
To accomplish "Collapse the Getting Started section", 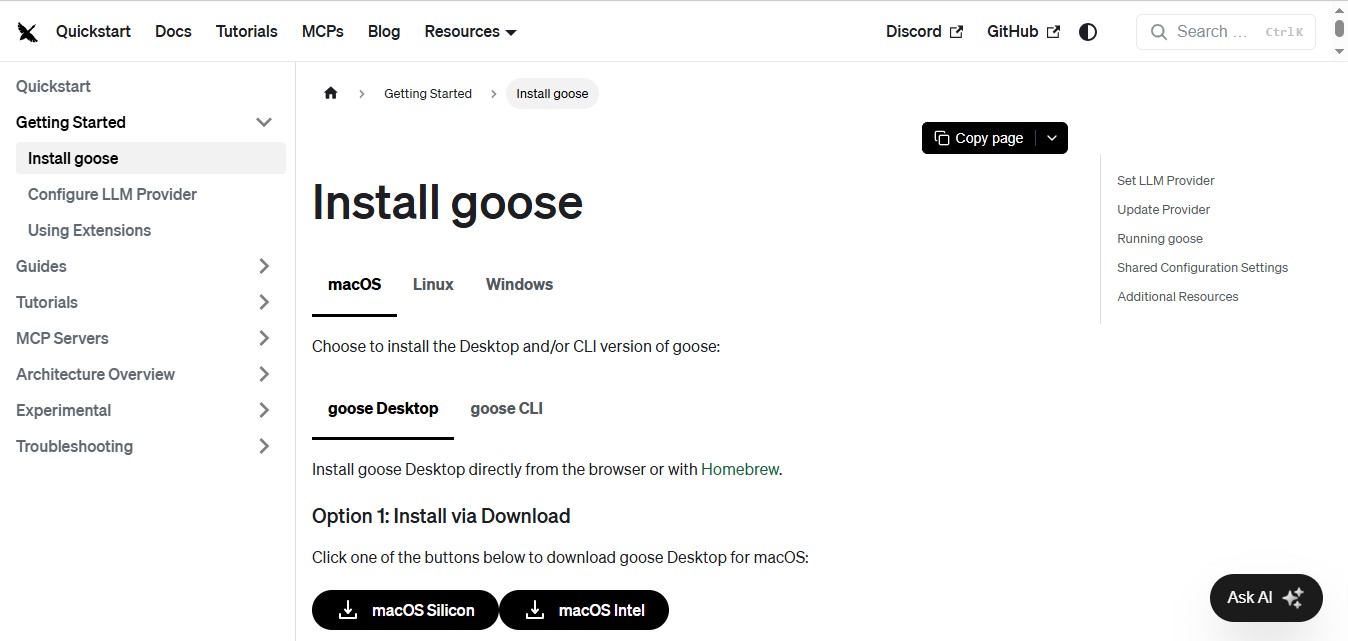I will 264,122.
